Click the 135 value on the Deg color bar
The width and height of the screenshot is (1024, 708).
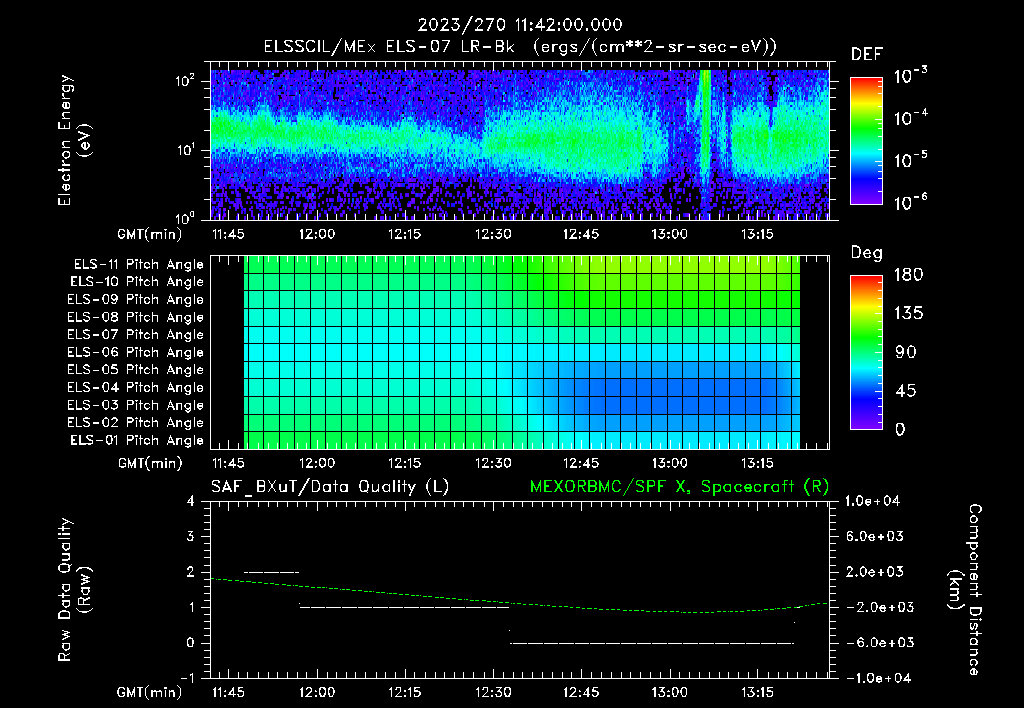point(908,314)
